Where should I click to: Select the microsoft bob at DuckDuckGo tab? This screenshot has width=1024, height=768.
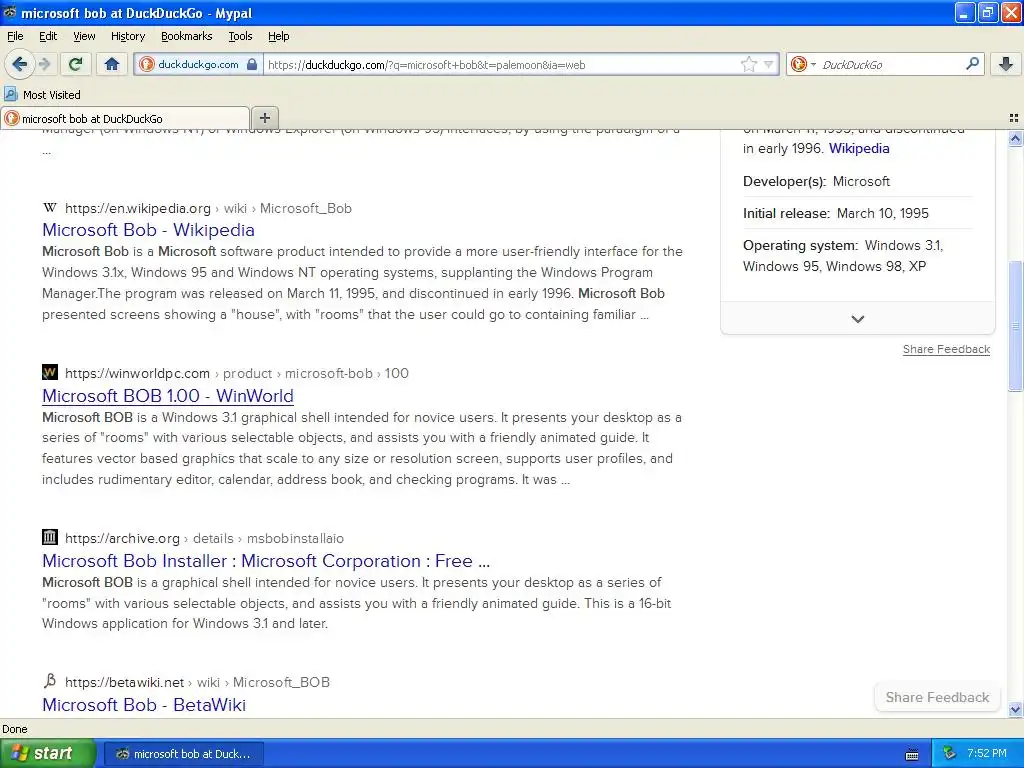point(125,118)
